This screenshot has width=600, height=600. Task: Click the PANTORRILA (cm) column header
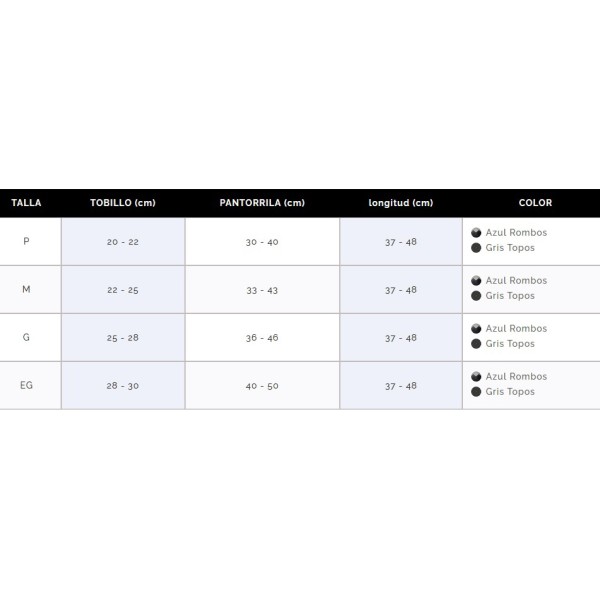click(262, 203)
